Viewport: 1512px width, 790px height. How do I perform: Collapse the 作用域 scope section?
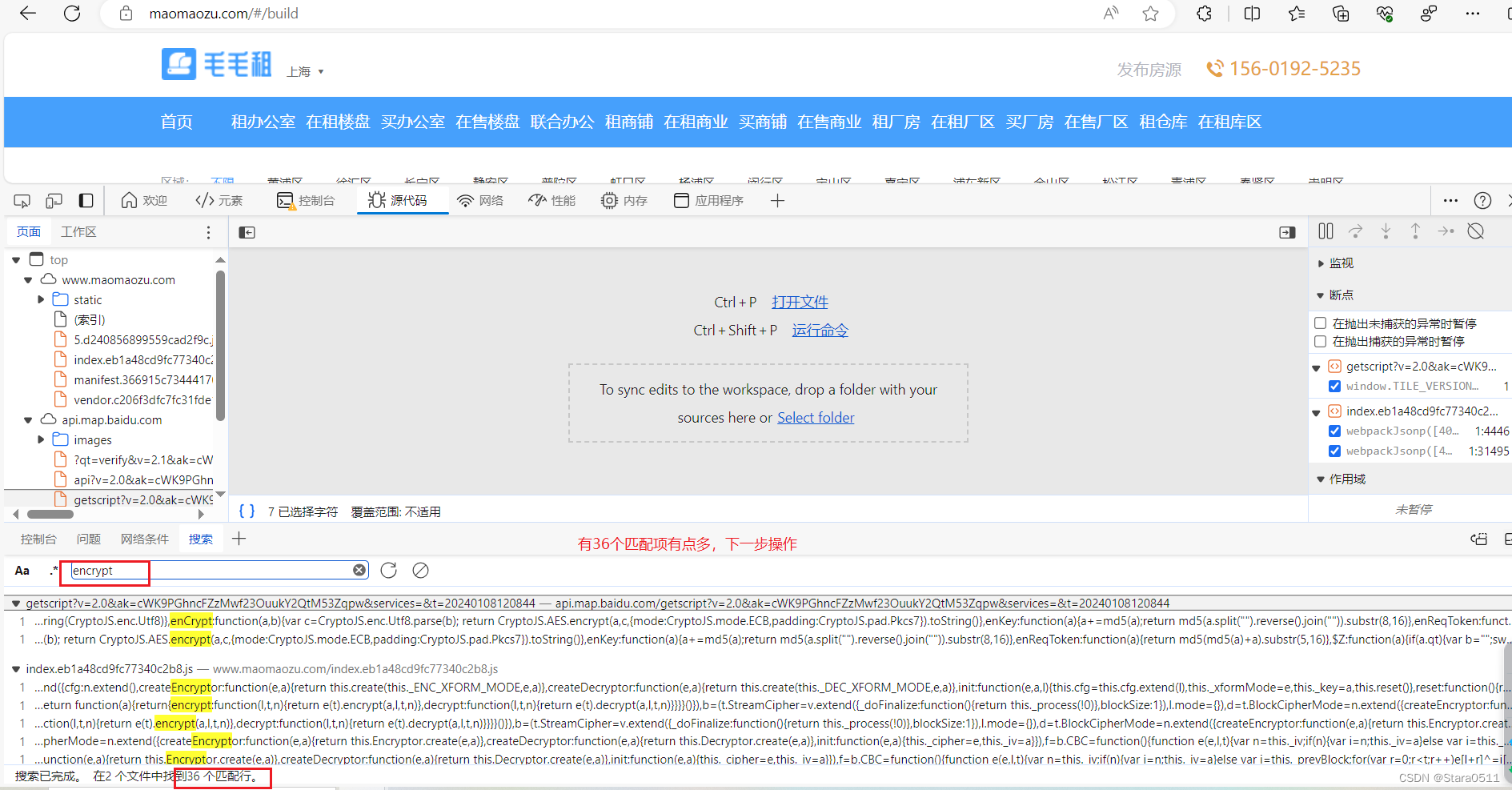coord(1321,479)
